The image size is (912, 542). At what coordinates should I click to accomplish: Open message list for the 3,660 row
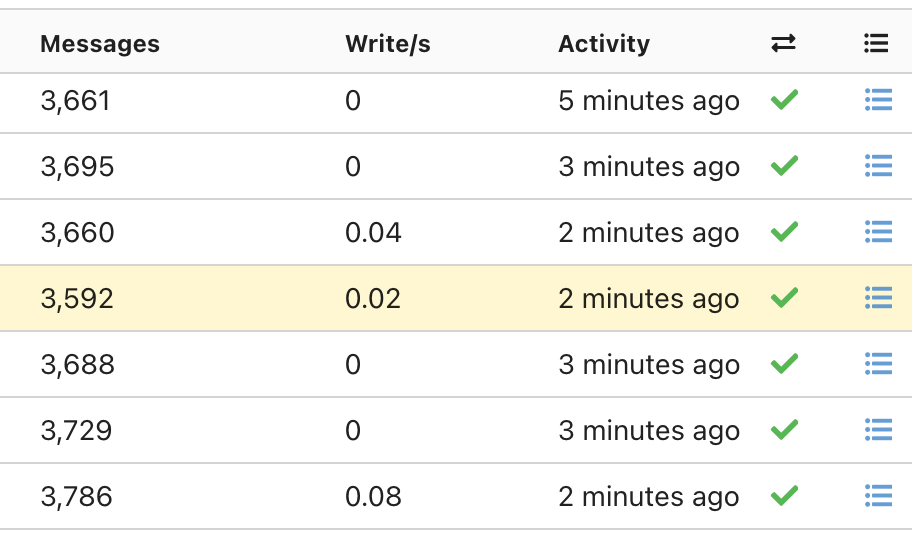pyautogui.click(x=877, y=232)
